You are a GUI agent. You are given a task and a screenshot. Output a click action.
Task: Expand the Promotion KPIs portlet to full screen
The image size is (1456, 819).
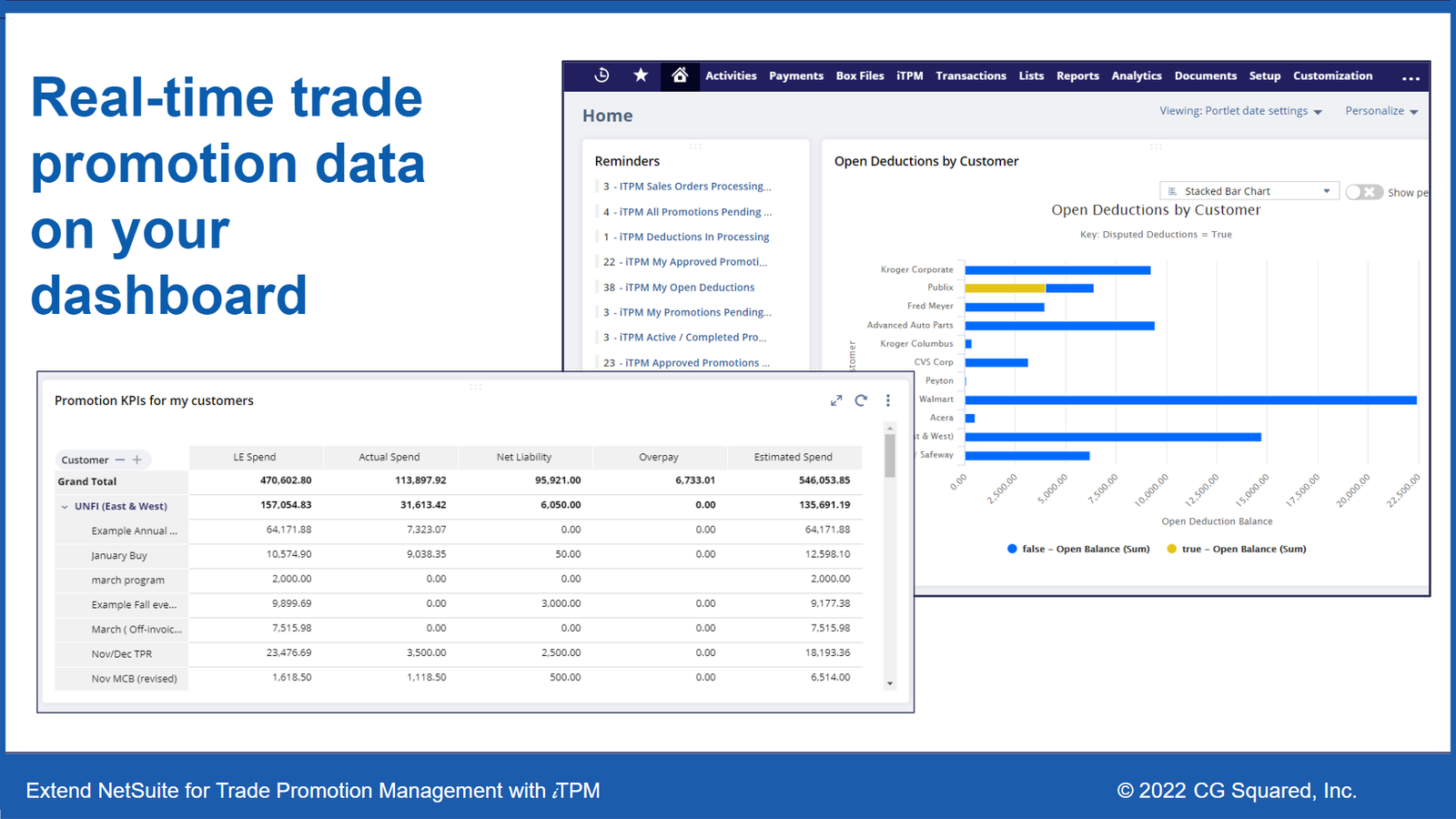[836, 400]
